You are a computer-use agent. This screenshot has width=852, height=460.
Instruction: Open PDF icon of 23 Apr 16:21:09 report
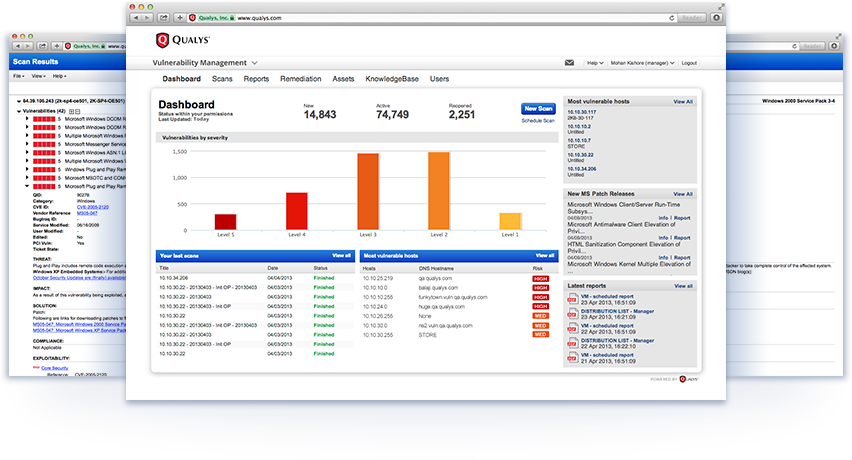[572, 314]
